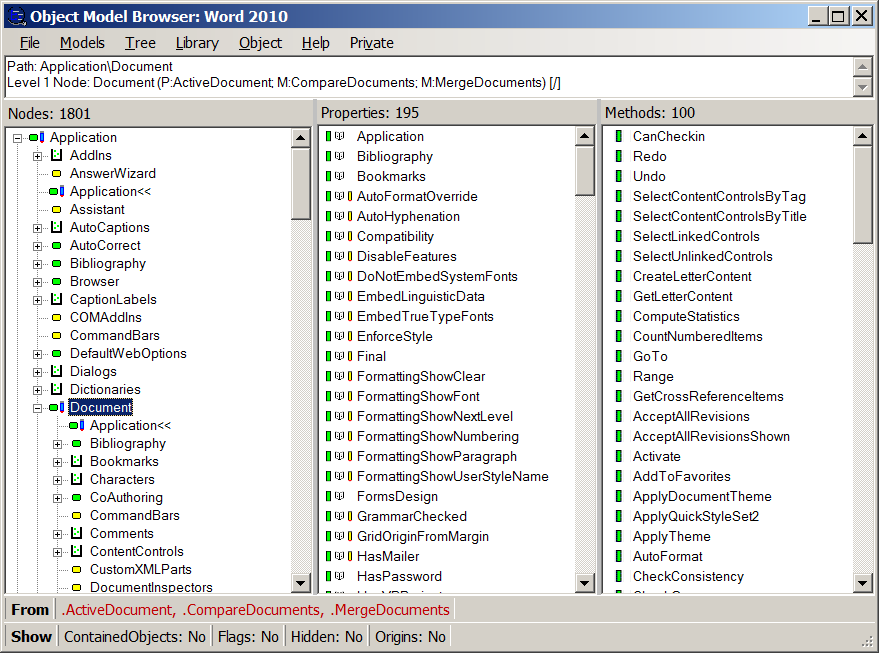The height and width of the screenshot is (653, 879).
Task: Click the green icon beside CanCheckin method
Action: (x=619, y=136)
